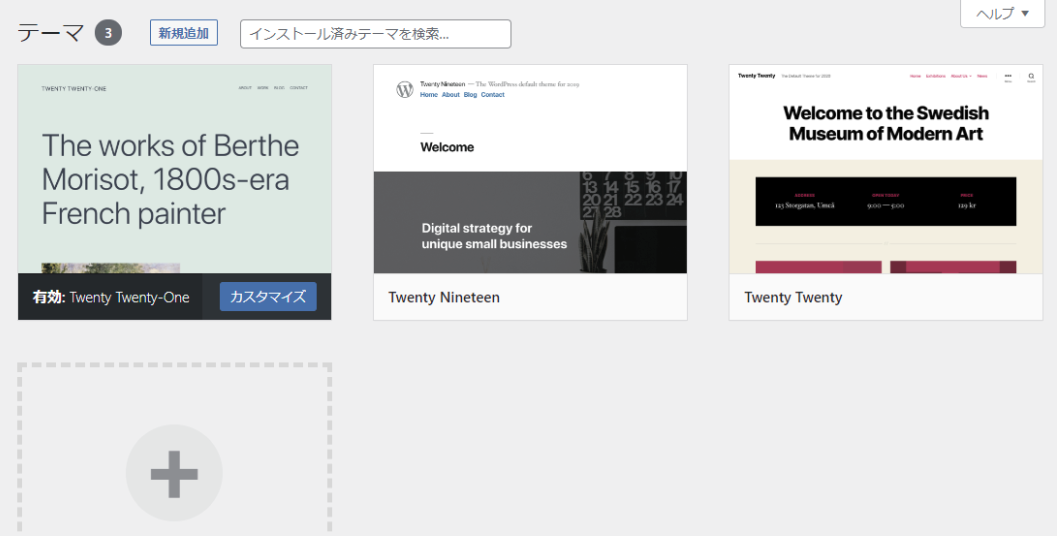Click the Twenty Twenty theme name
The height and width of the screenshot is (536, 1057).
tap(793, 297)
